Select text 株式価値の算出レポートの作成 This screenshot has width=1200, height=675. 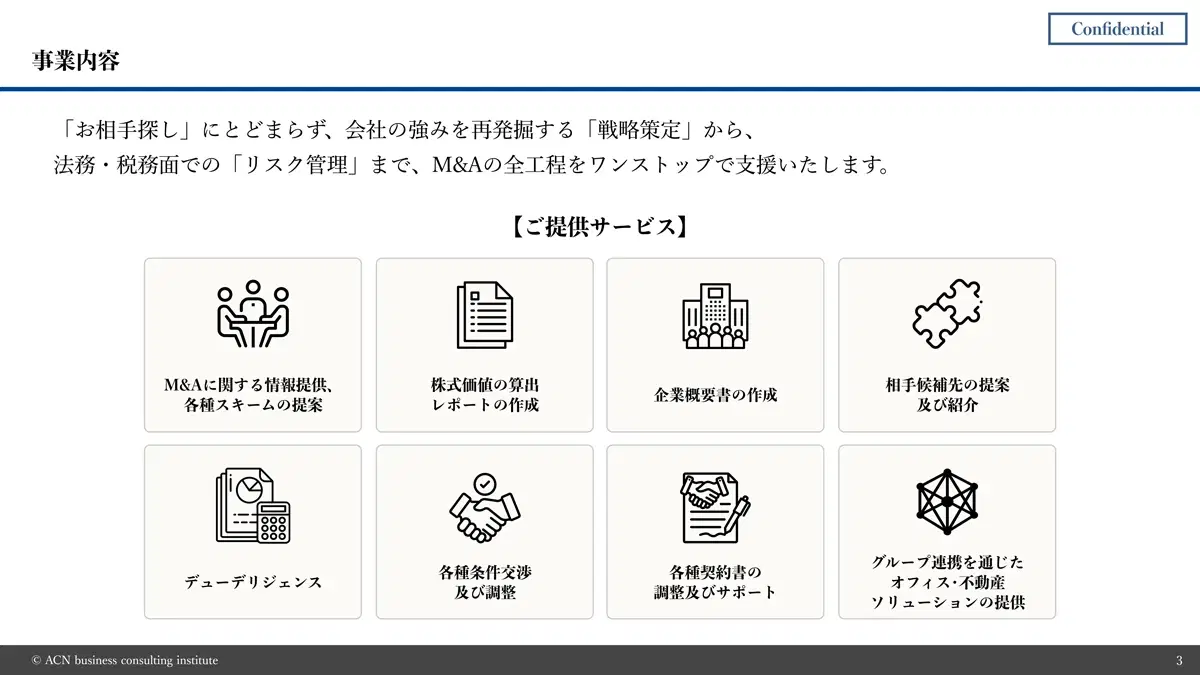click(484, 395)
